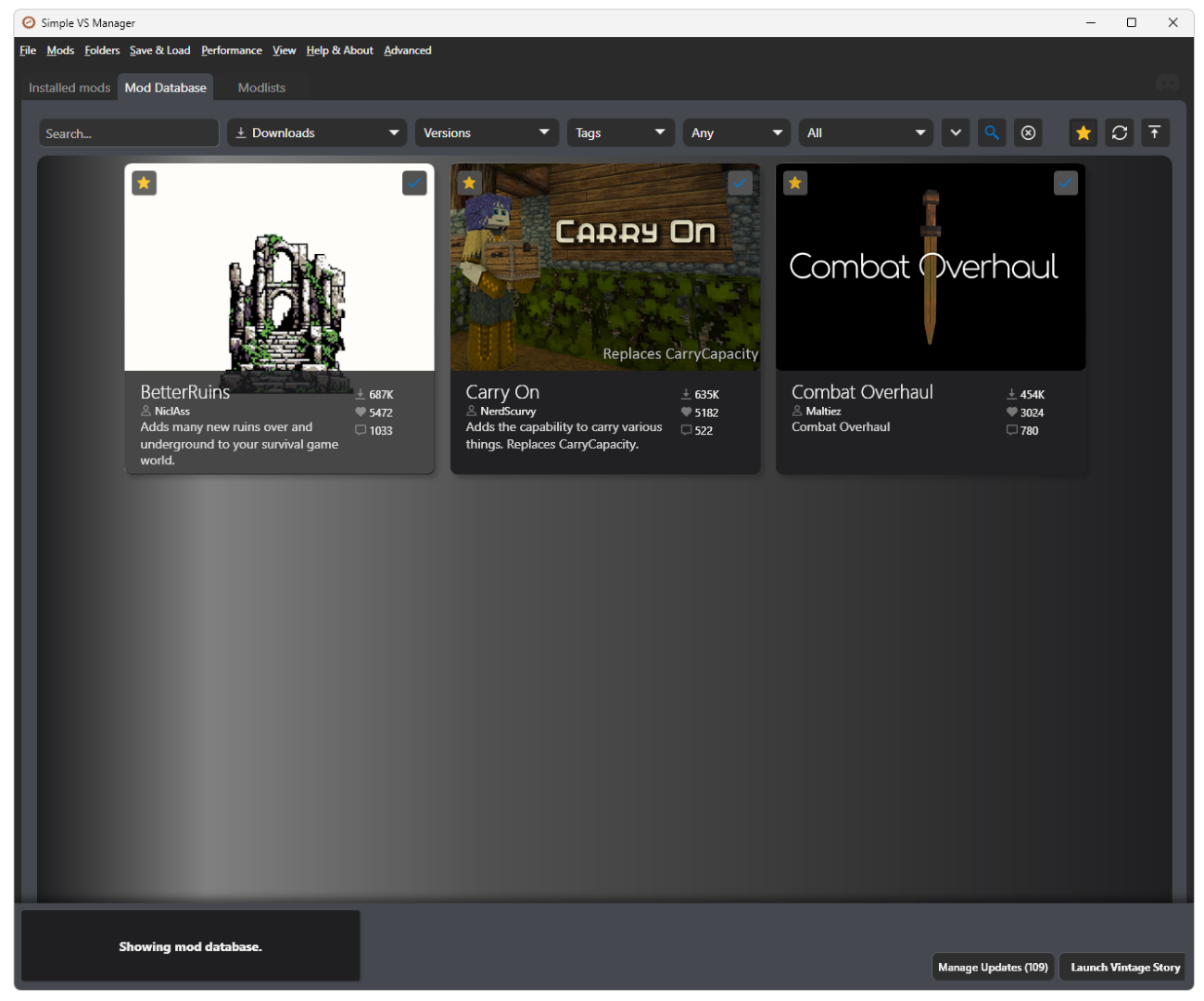The height and width of the screenshot is (1001, 1204).
Task: Click the star icon on Combat Overhaul card
Action: 794,183
